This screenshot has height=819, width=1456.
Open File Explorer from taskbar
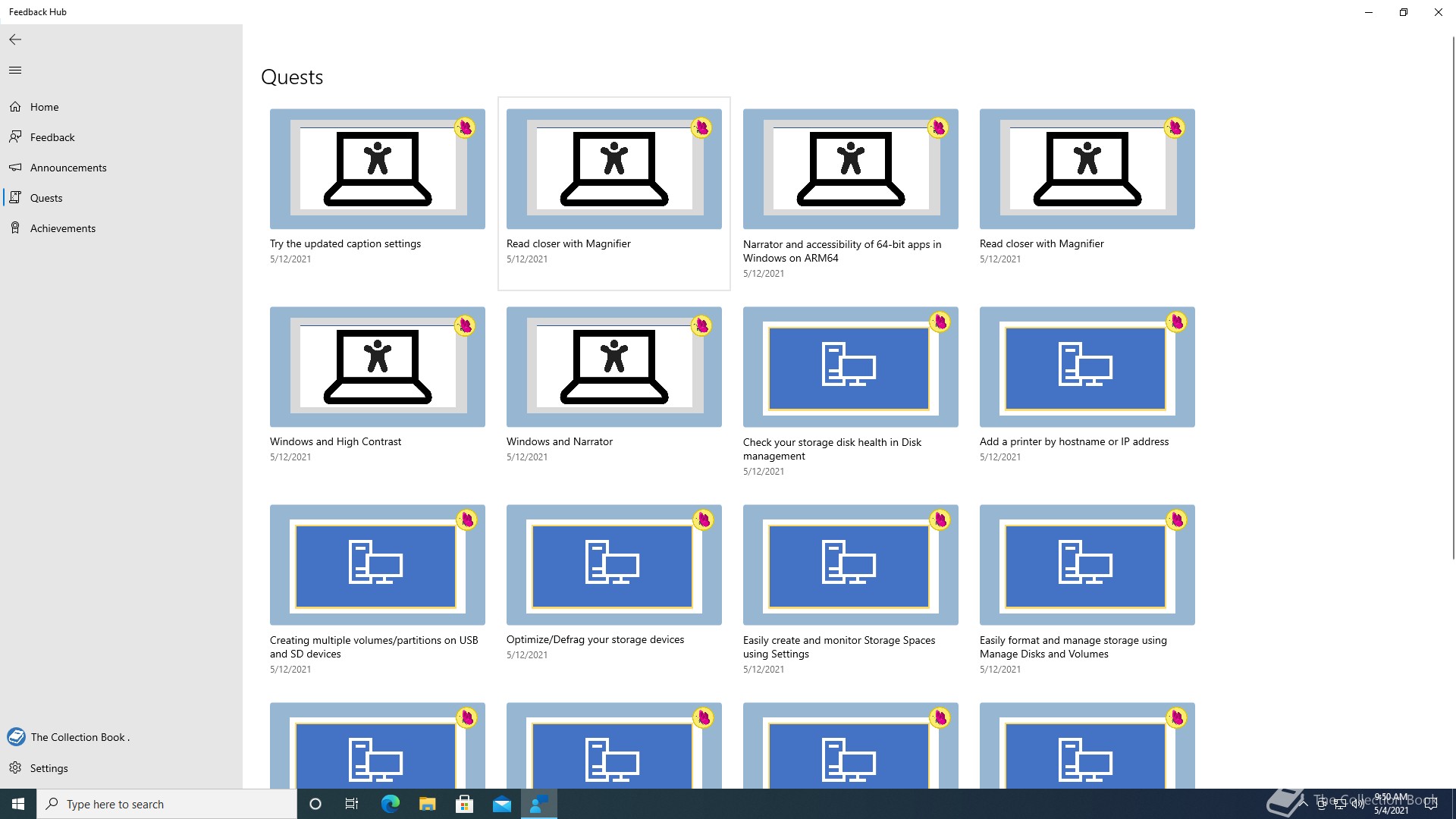(427, 804)
